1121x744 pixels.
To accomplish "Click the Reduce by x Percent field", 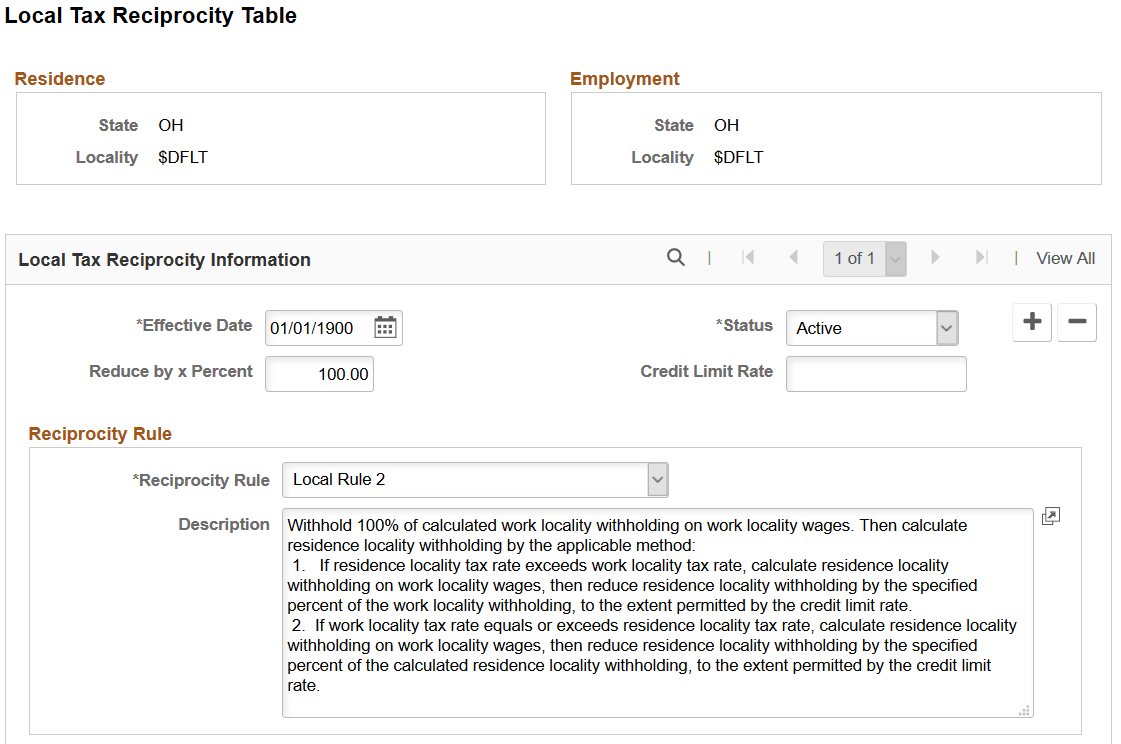I will pyautogui.click(x=319, y=373).
